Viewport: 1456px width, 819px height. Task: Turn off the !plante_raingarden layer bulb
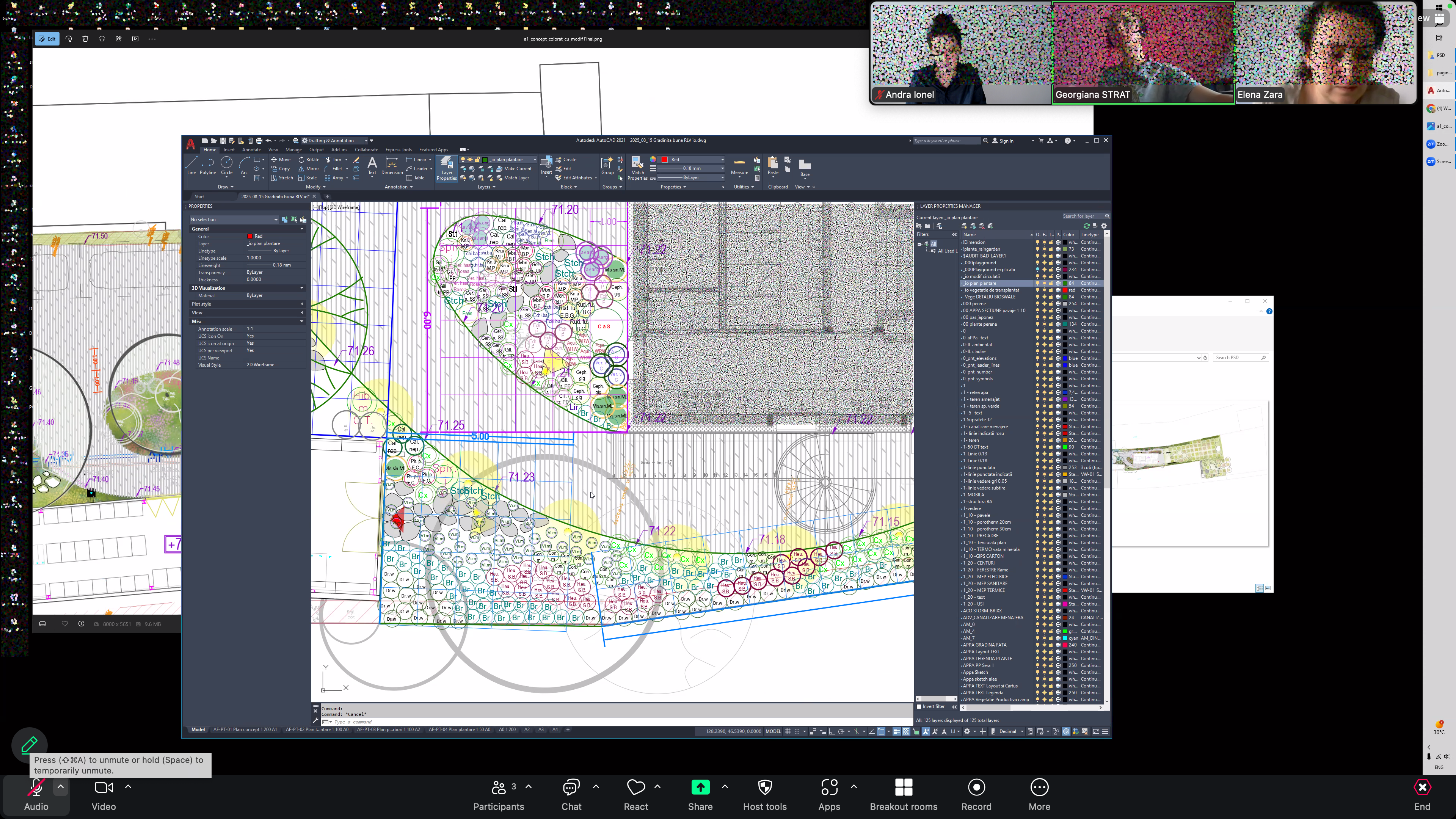pyautogui.click(x=1037, y=249)
